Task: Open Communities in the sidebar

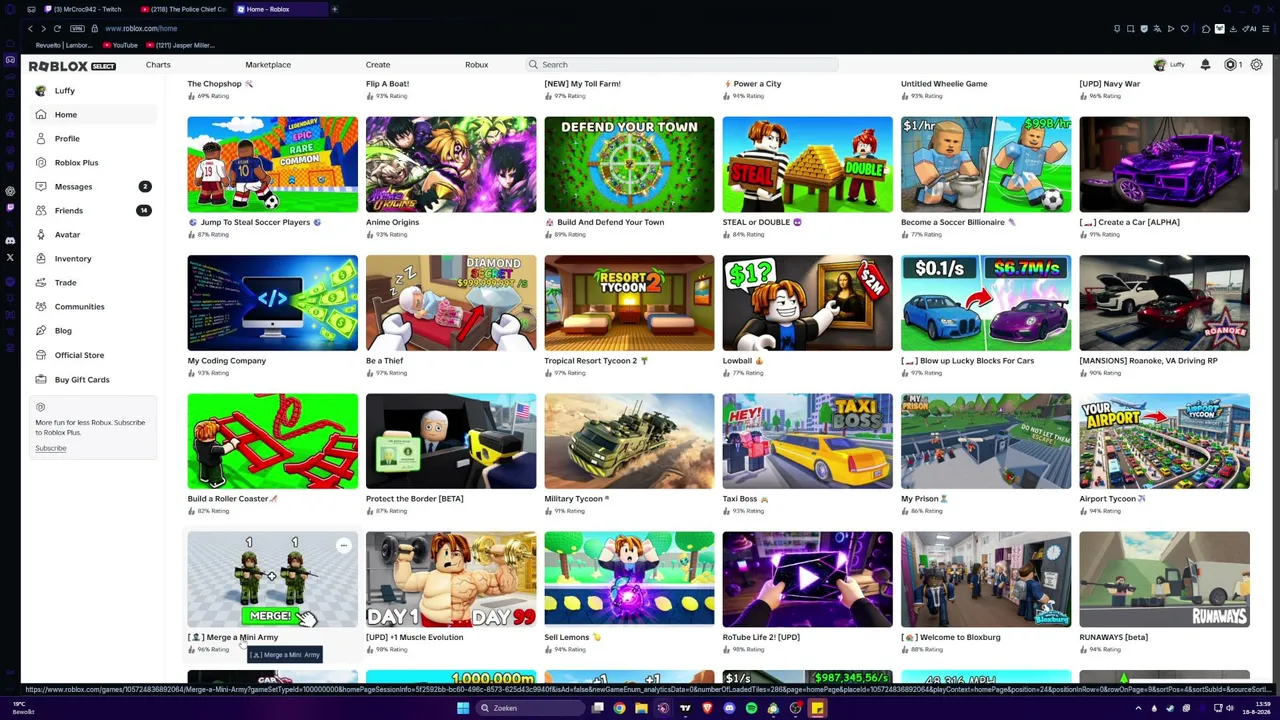Action: click(x=93, y=307)
